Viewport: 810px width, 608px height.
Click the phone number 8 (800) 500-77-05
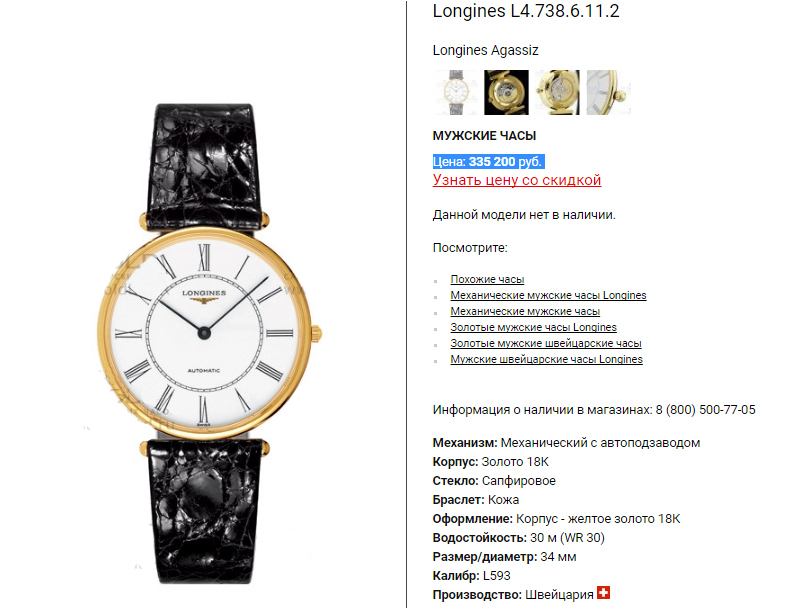click(706, 410)
